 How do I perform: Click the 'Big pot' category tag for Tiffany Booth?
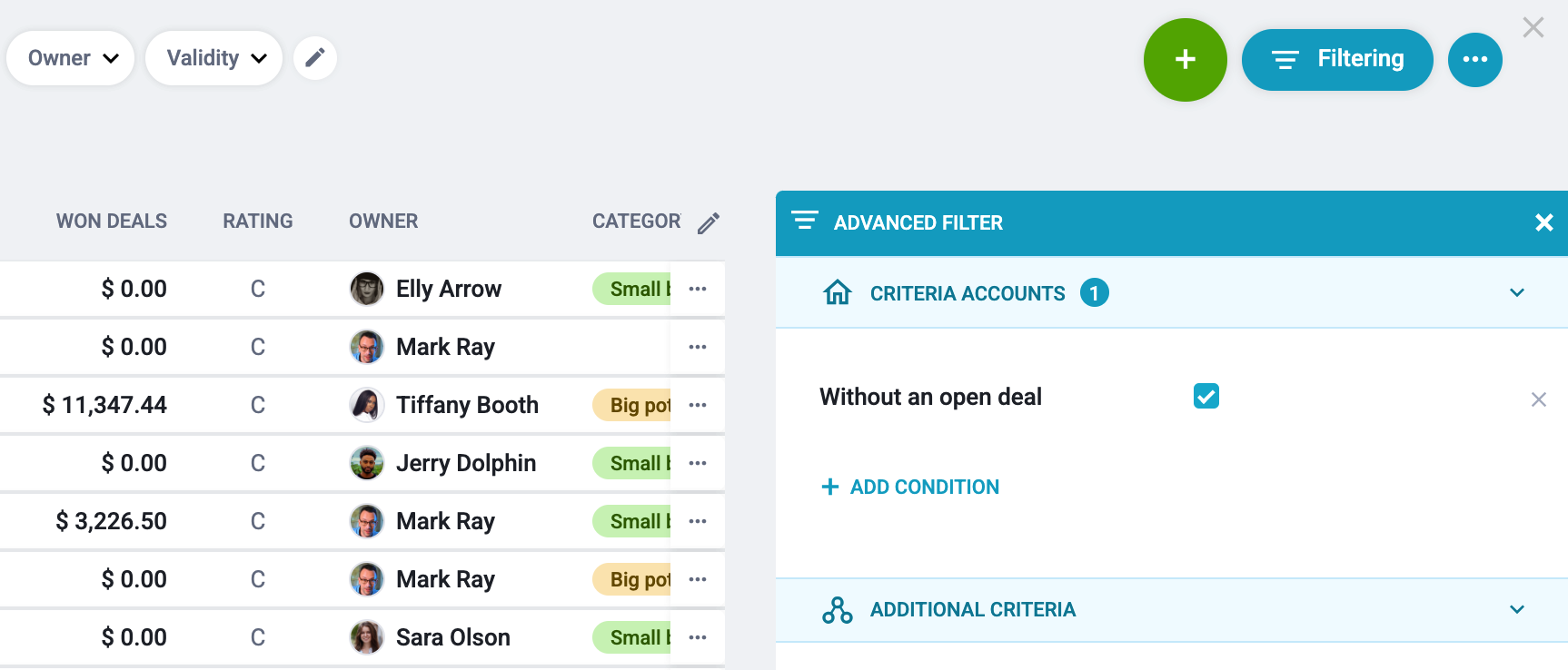632,405
